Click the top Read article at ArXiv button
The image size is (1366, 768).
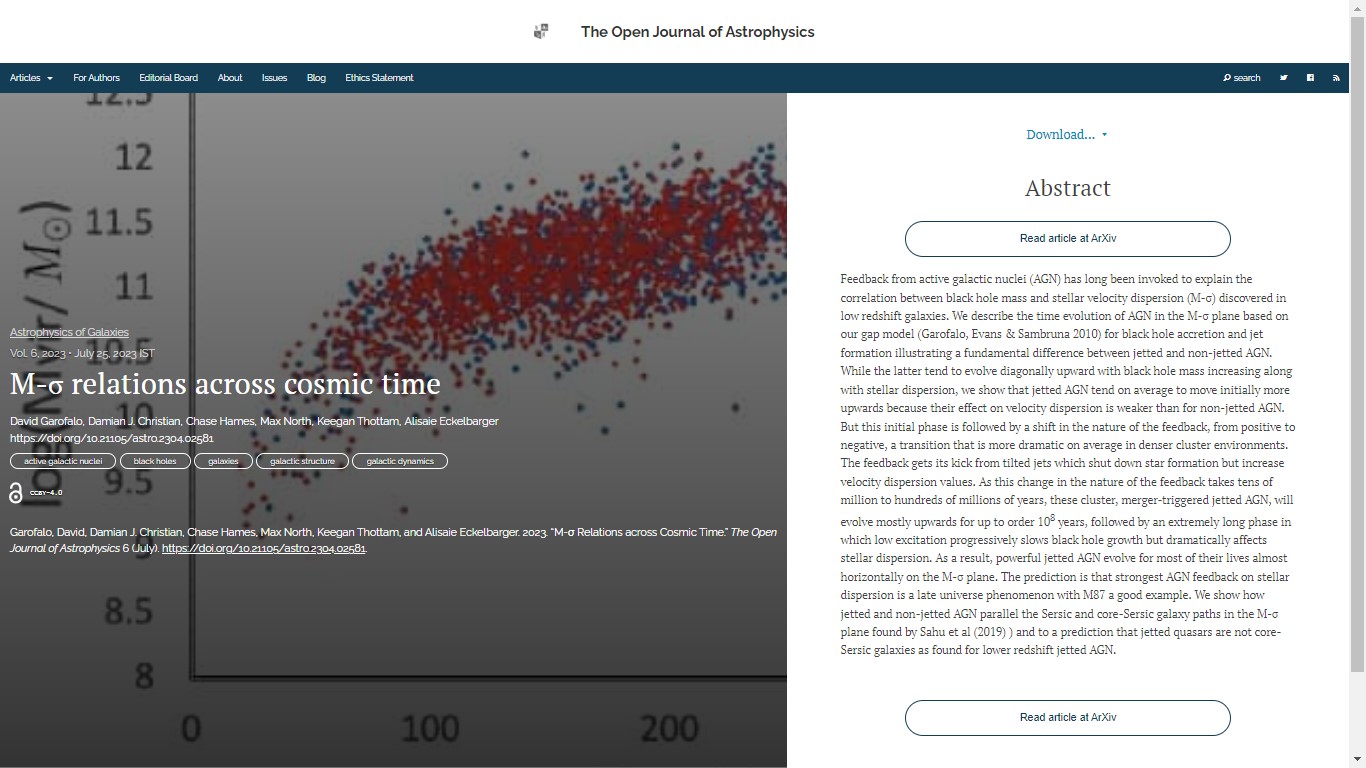(1067, 239)
